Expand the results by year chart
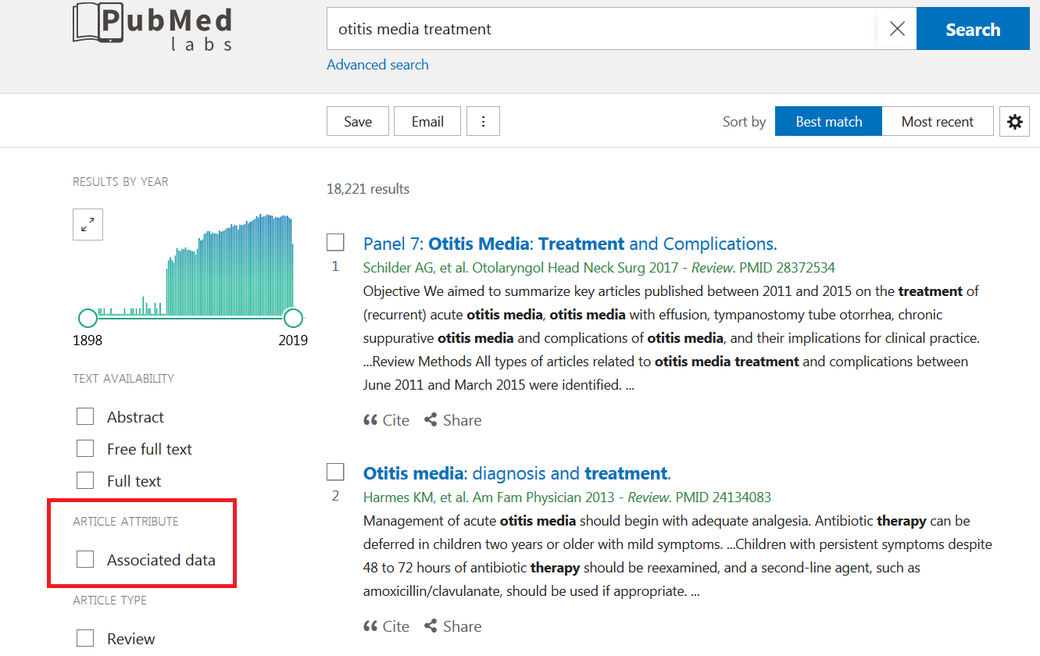1040x656 pixels. [88, 225]
